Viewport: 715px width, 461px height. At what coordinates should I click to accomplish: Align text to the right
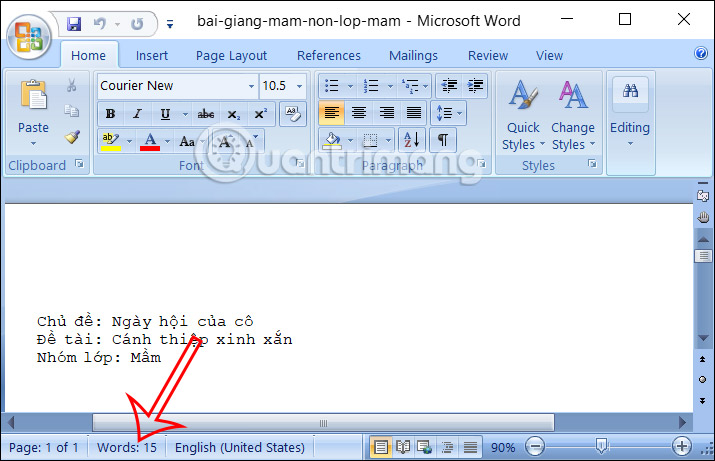pos(387,113)
